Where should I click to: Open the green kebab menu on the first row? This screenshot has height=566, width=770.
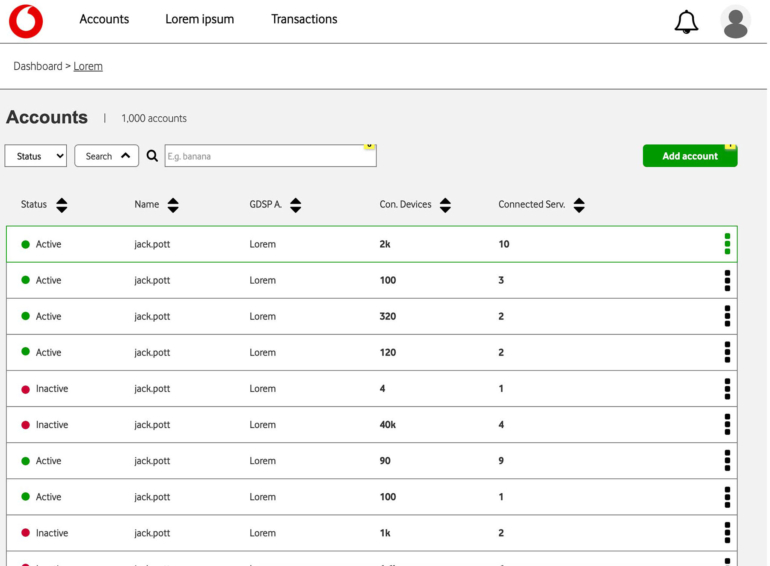(x=727, y=244)
